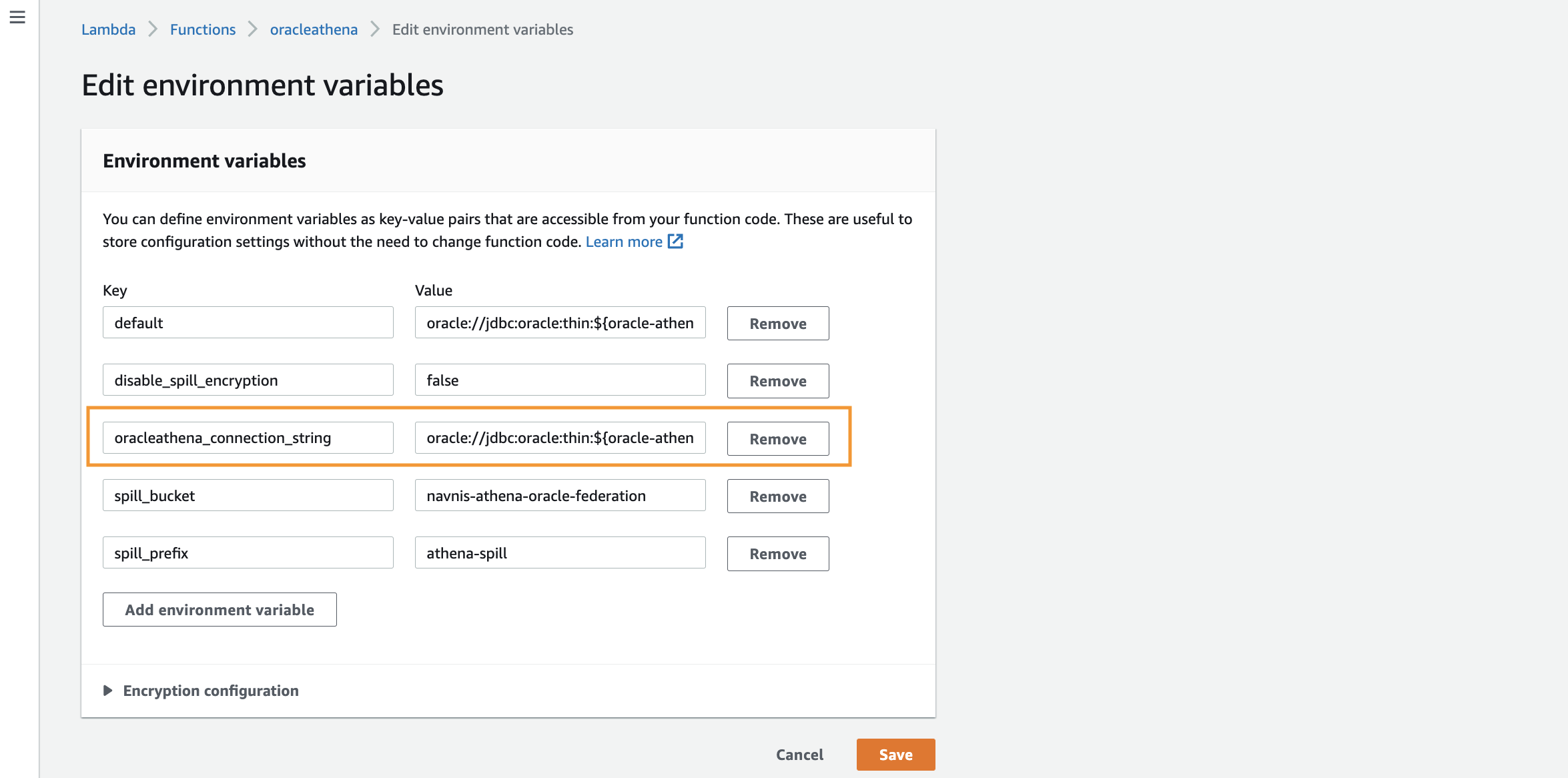Go to Lambda breadcrumb link
The image size is (1568, 778).
(108, 29)
